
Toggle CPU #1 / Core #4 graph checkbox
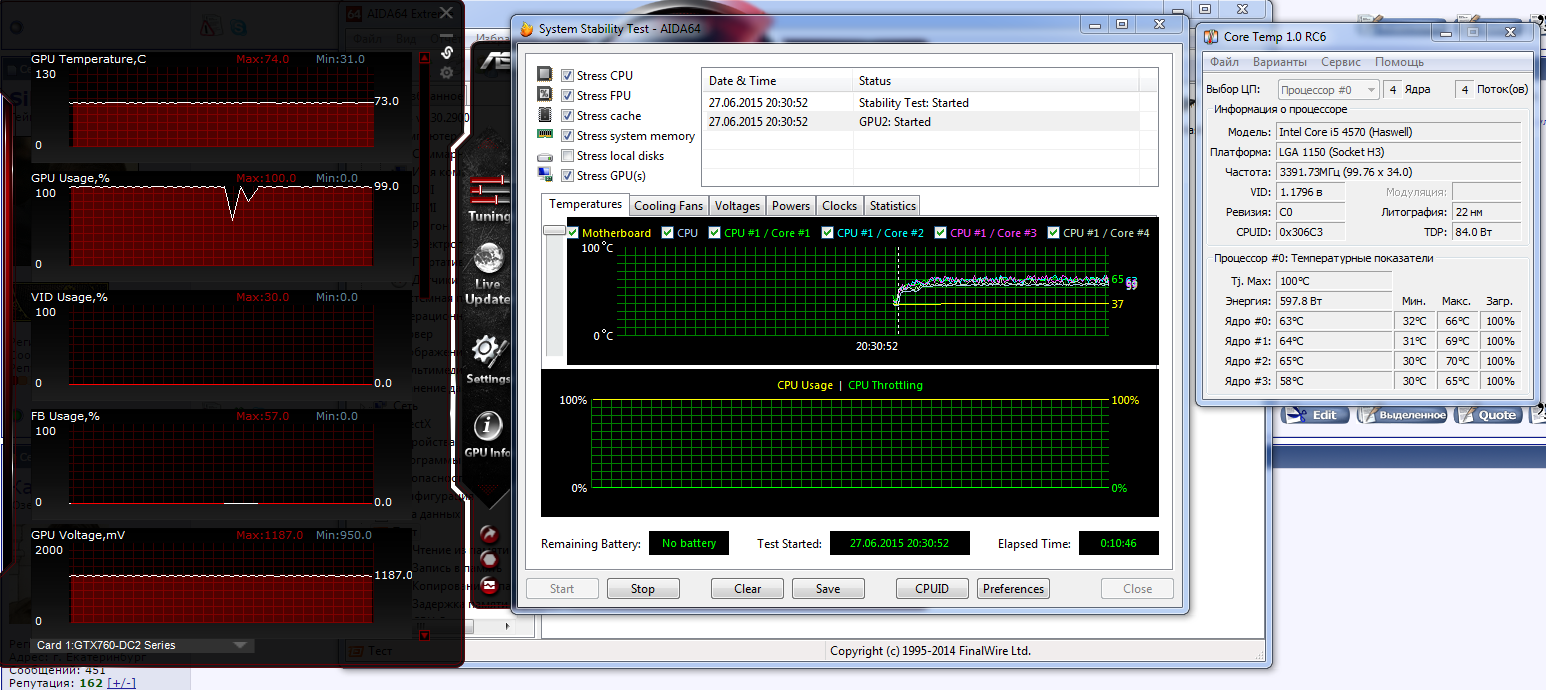point(1054,233)
